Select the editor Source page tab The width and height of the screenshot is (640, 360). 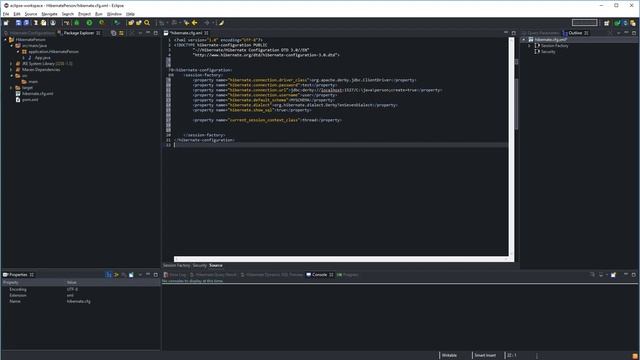[216, 265]
